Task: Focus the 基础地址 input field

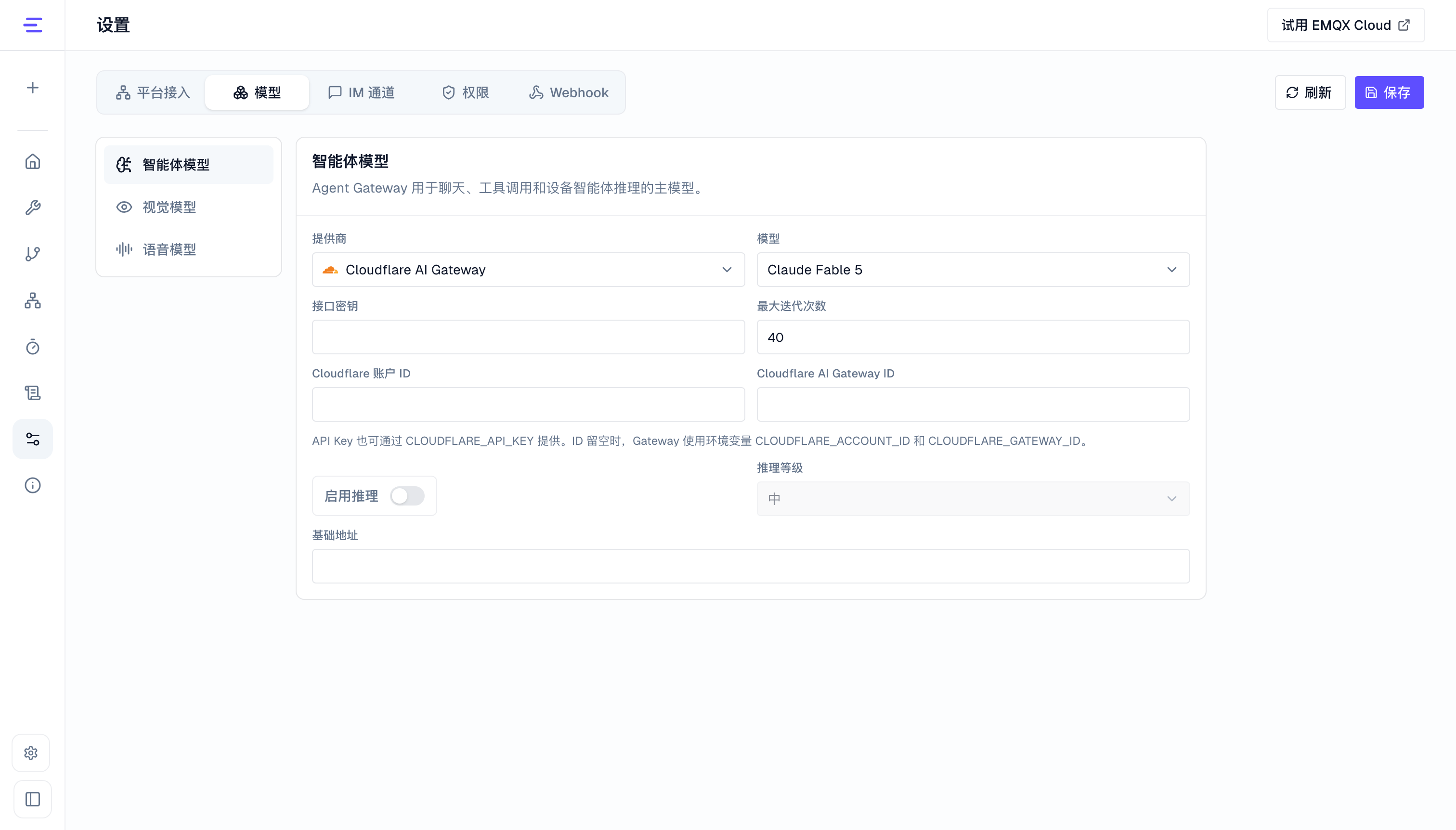Action: coord(750,566)
